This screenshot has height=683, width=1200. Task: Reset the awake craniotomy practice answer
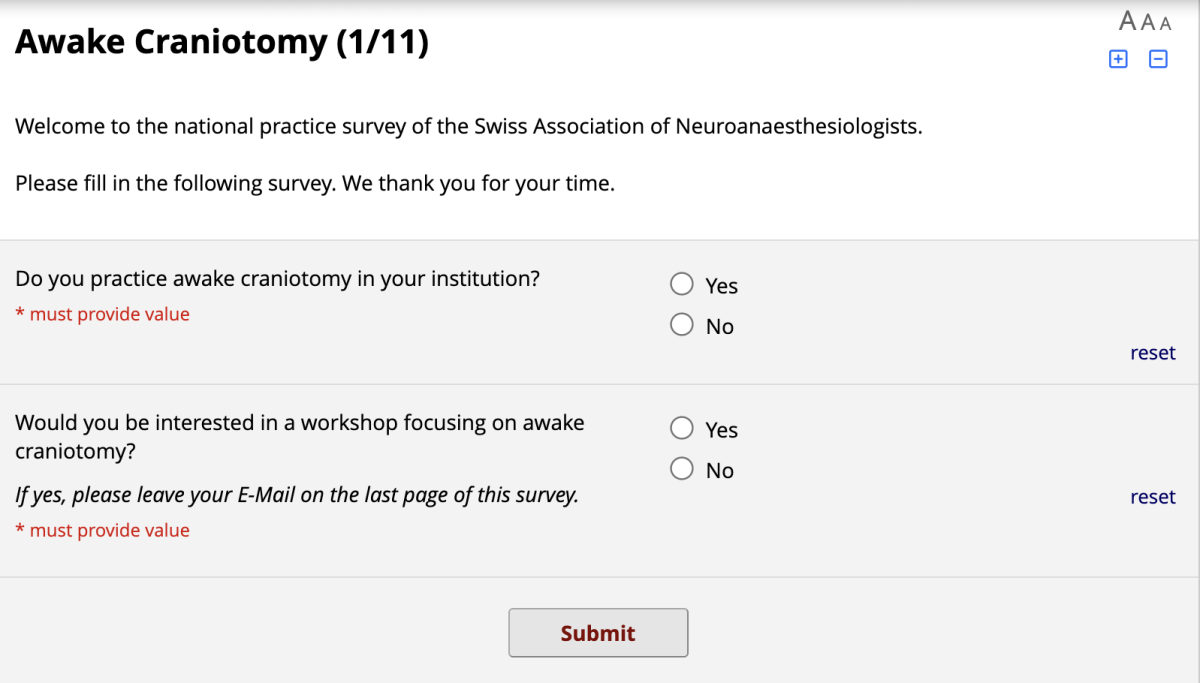[x=1152, y=353]
